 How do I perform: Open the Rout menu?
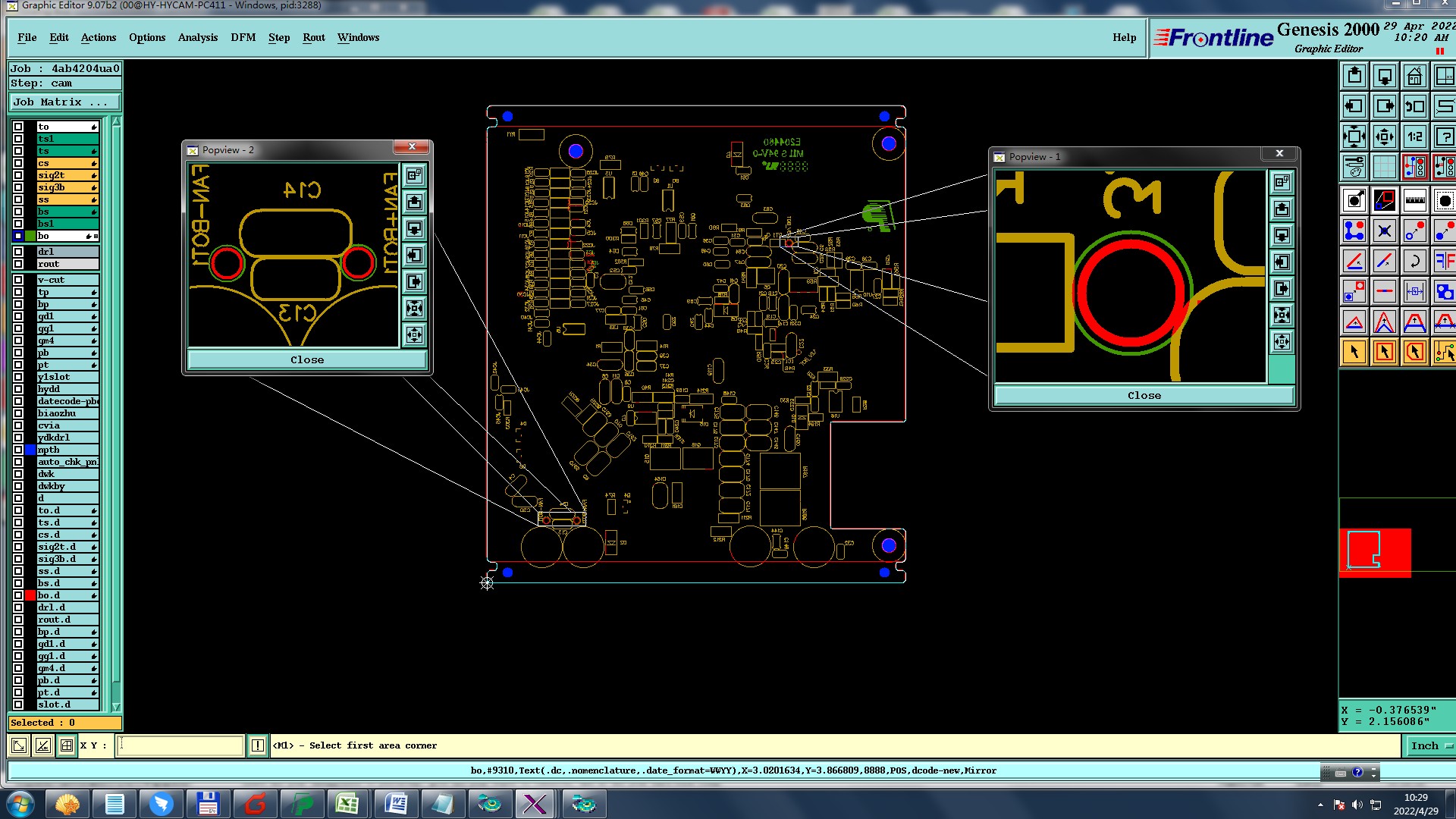pyautogui.click(x=314, y=37)
